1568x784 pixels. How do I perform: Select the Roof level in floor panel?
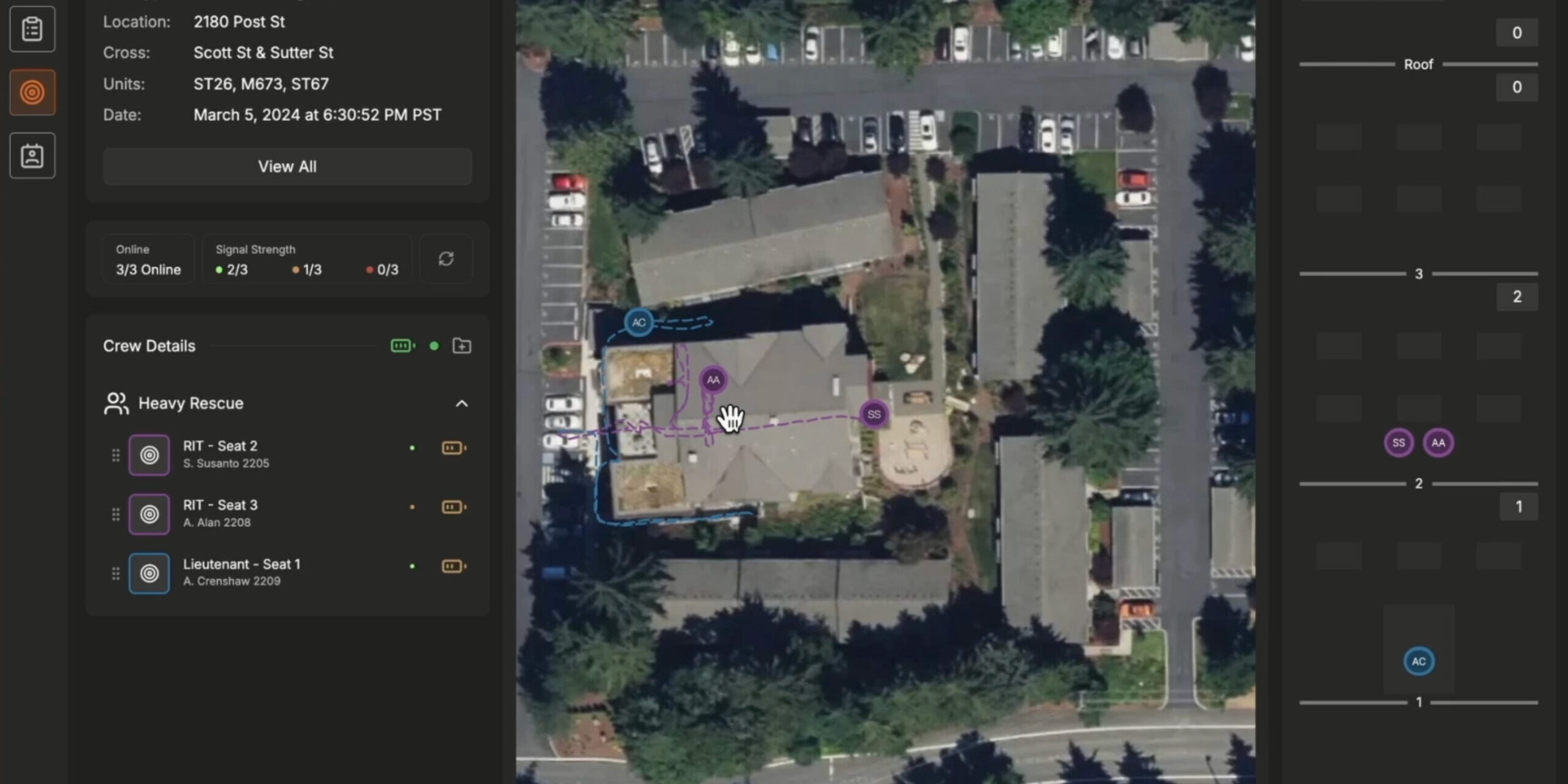(1418, 64)
